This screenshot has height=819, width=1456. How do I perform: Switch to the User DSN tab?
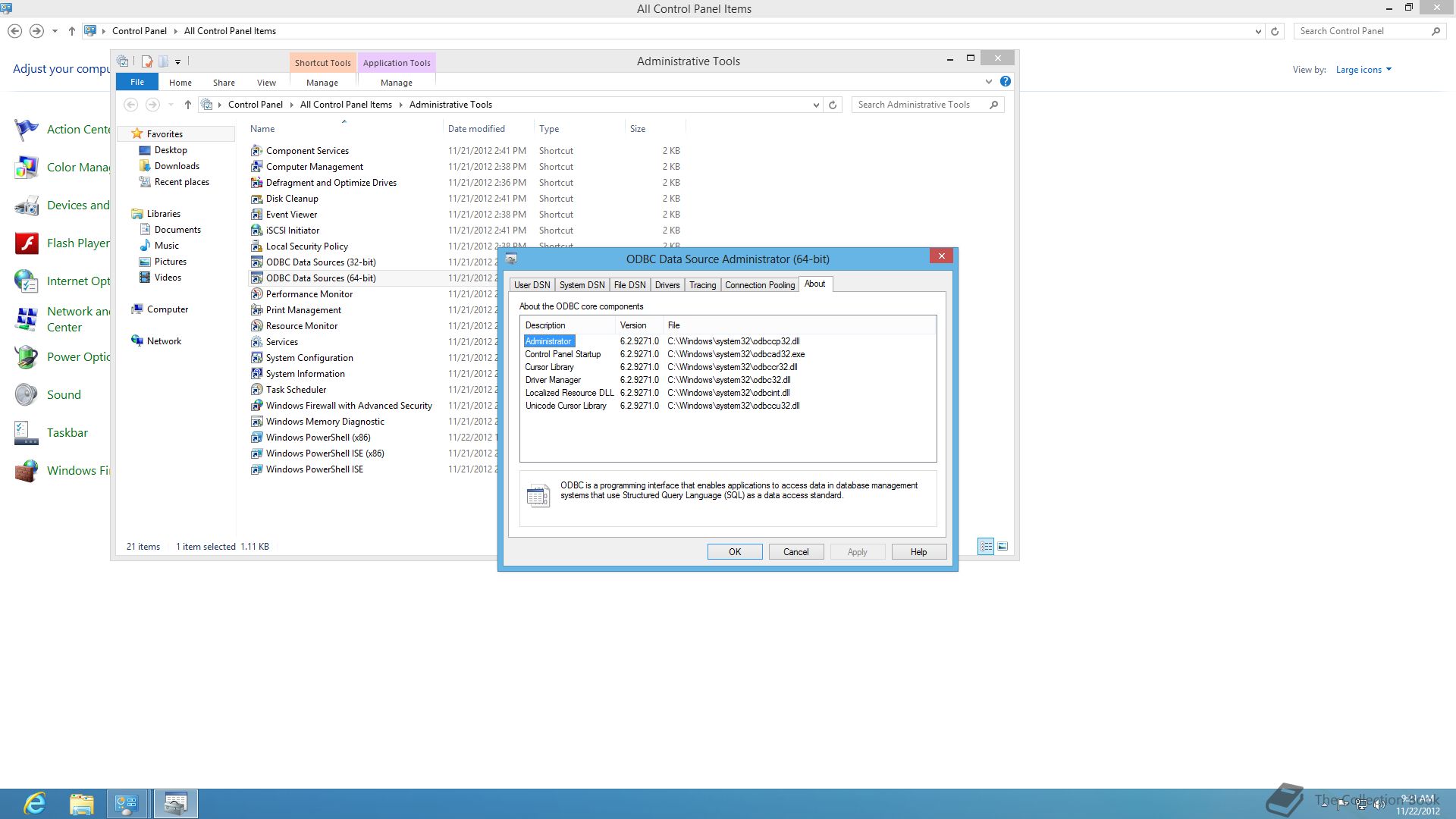[x=532, y=285]
